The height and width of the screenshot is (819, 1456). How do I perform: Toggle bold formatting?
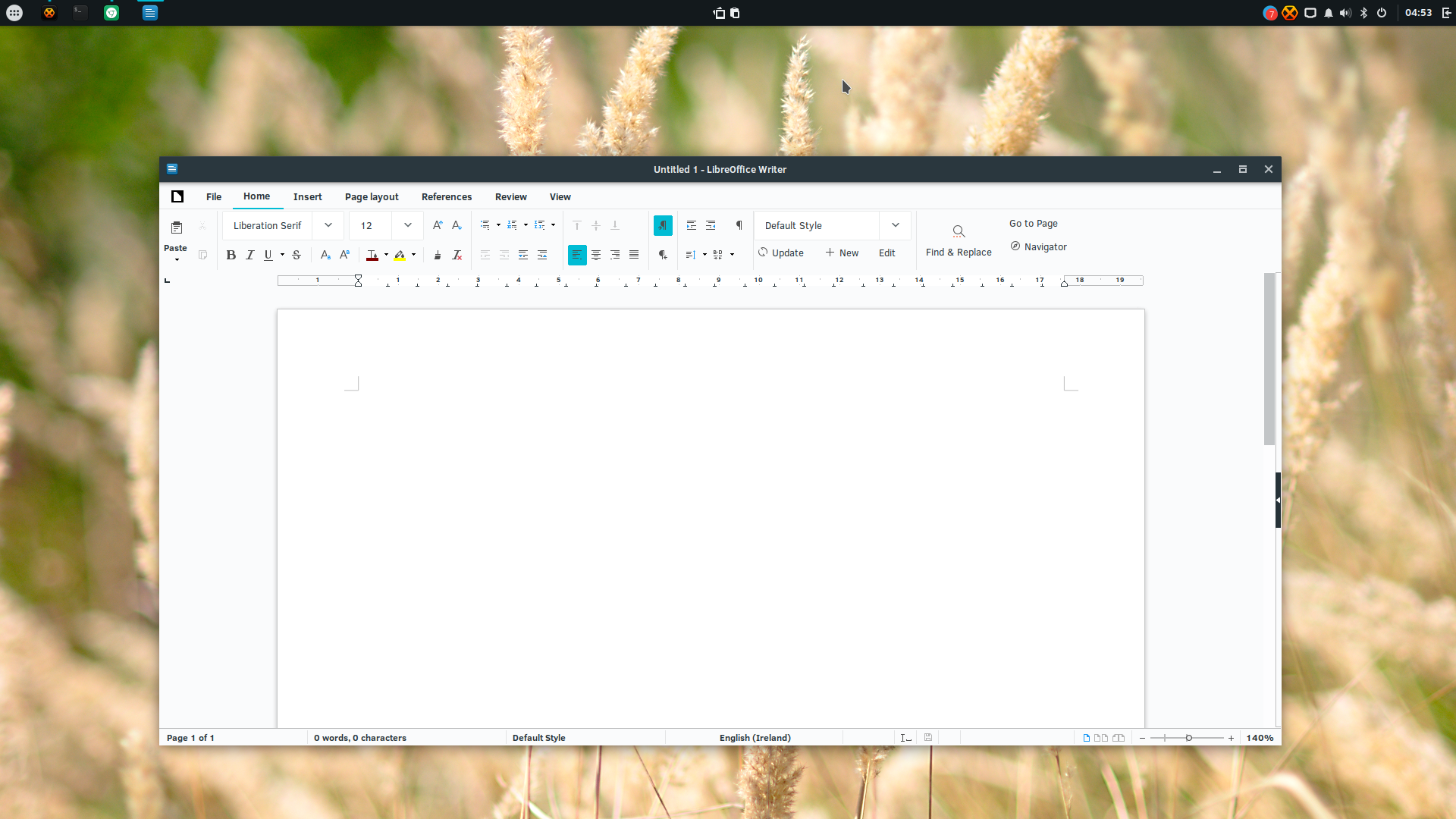pos(231,255)
